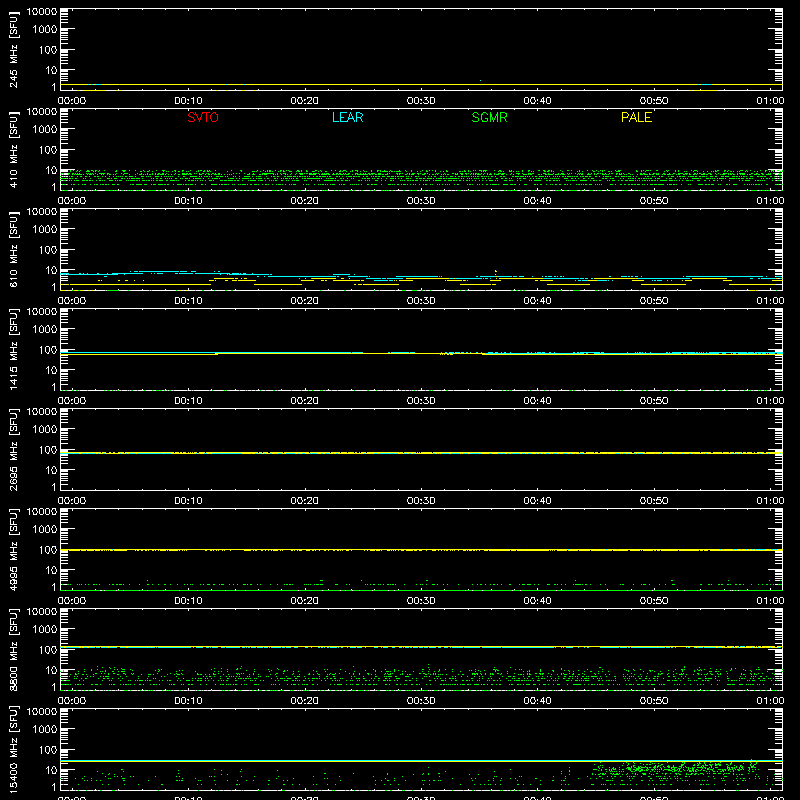Viewport: 800px width, 800px height.
Task: Click the 100 y-axis value on 610 MHz plot
Action: click(x=48, y=250)
